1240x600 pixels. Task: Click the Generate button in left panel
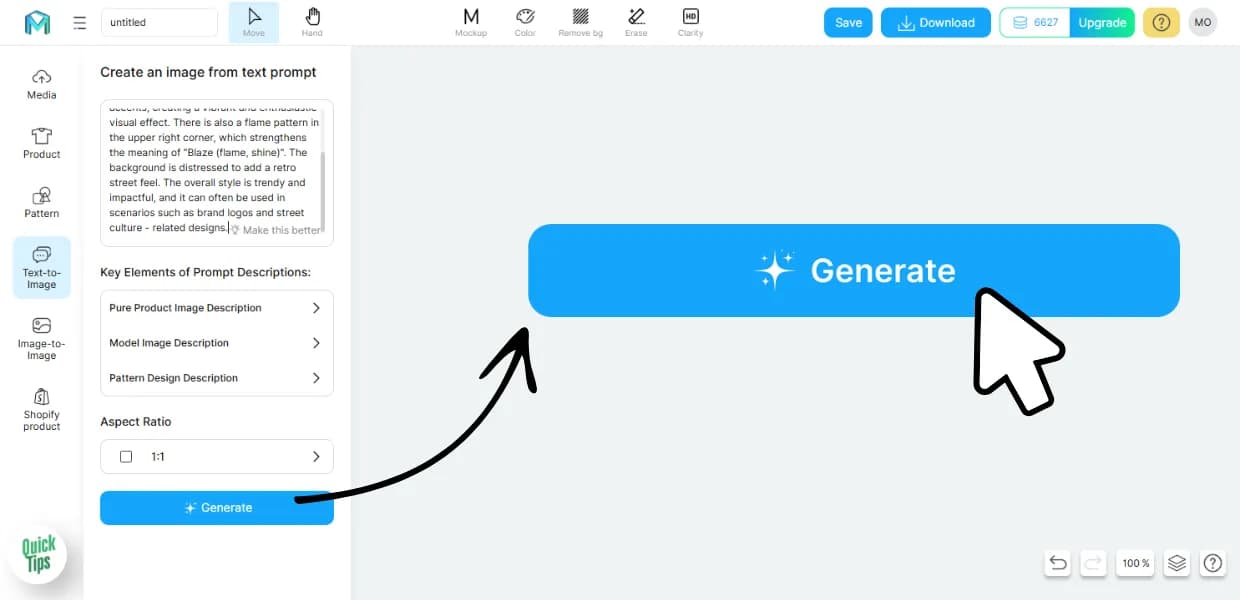click(217, 507)
